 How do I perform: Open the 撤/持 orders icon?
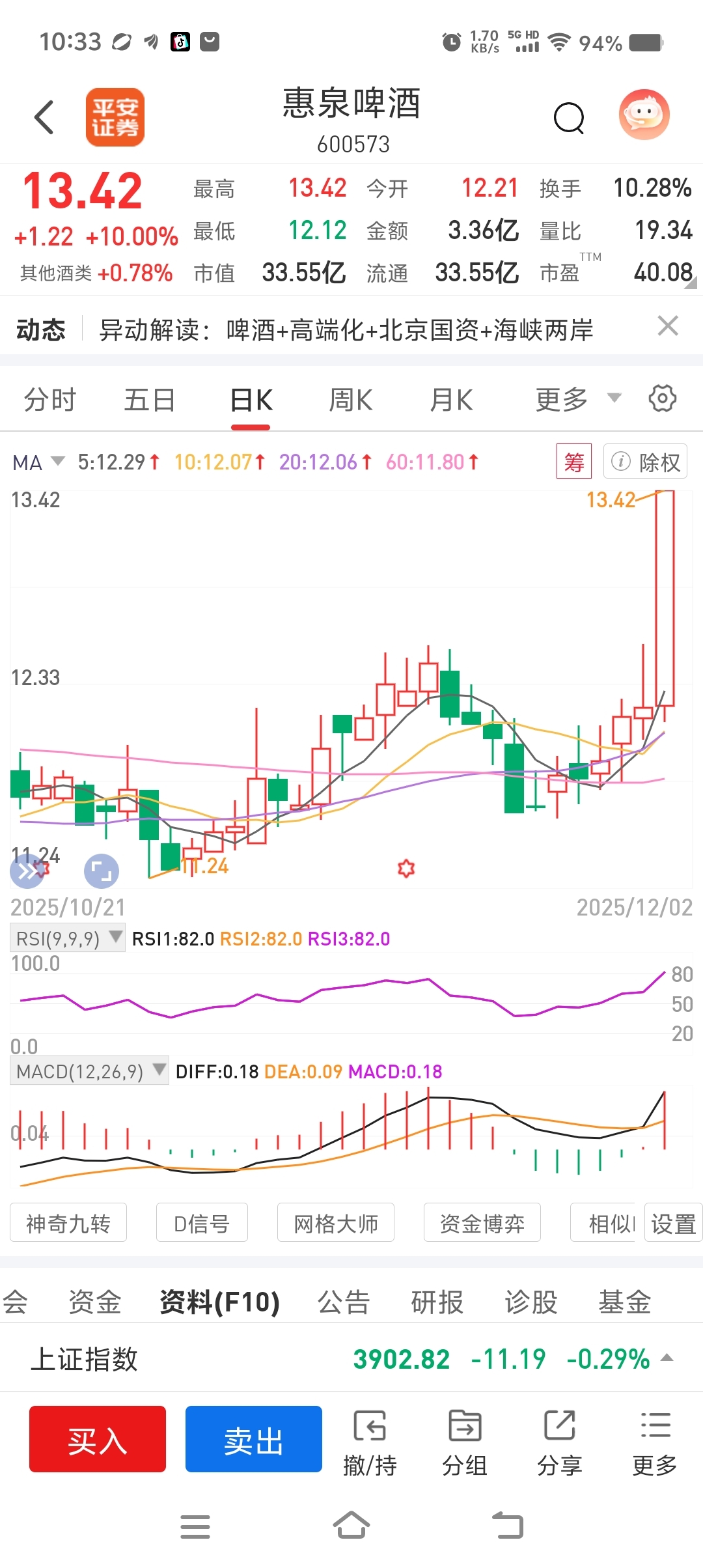370,1443
